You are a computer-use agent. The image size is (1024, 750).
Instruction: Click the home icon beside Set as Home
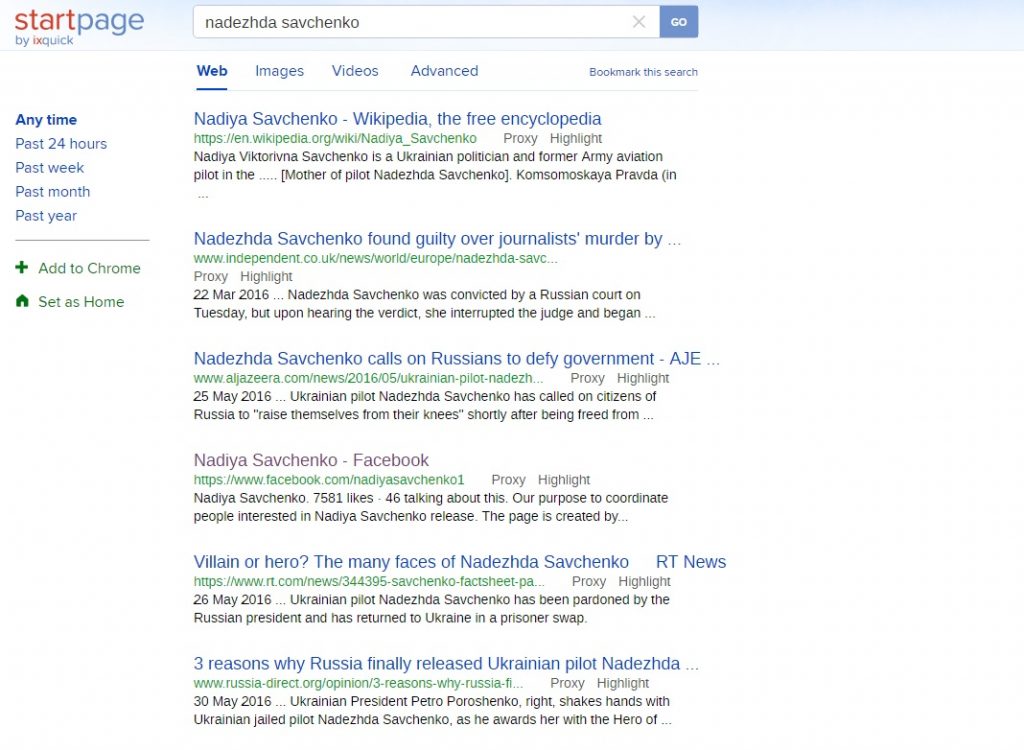(x=22, y=301)
